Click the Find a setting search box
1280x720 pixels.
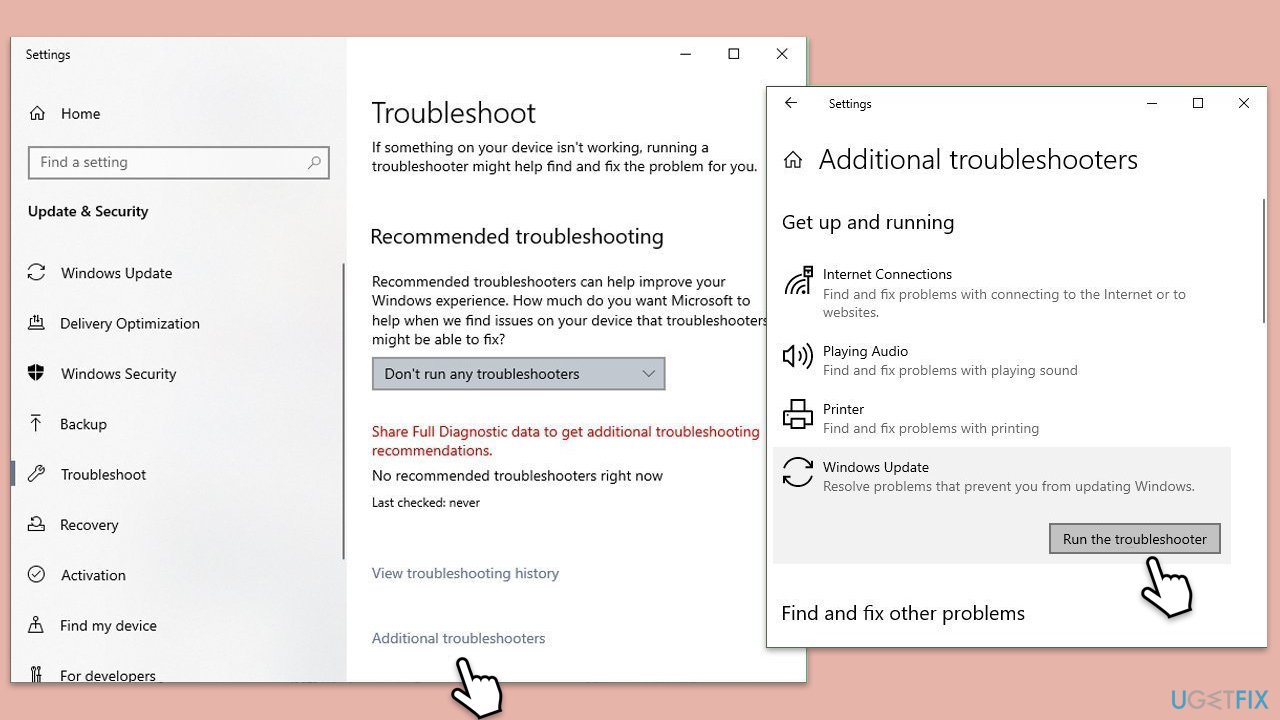point(179,162)
